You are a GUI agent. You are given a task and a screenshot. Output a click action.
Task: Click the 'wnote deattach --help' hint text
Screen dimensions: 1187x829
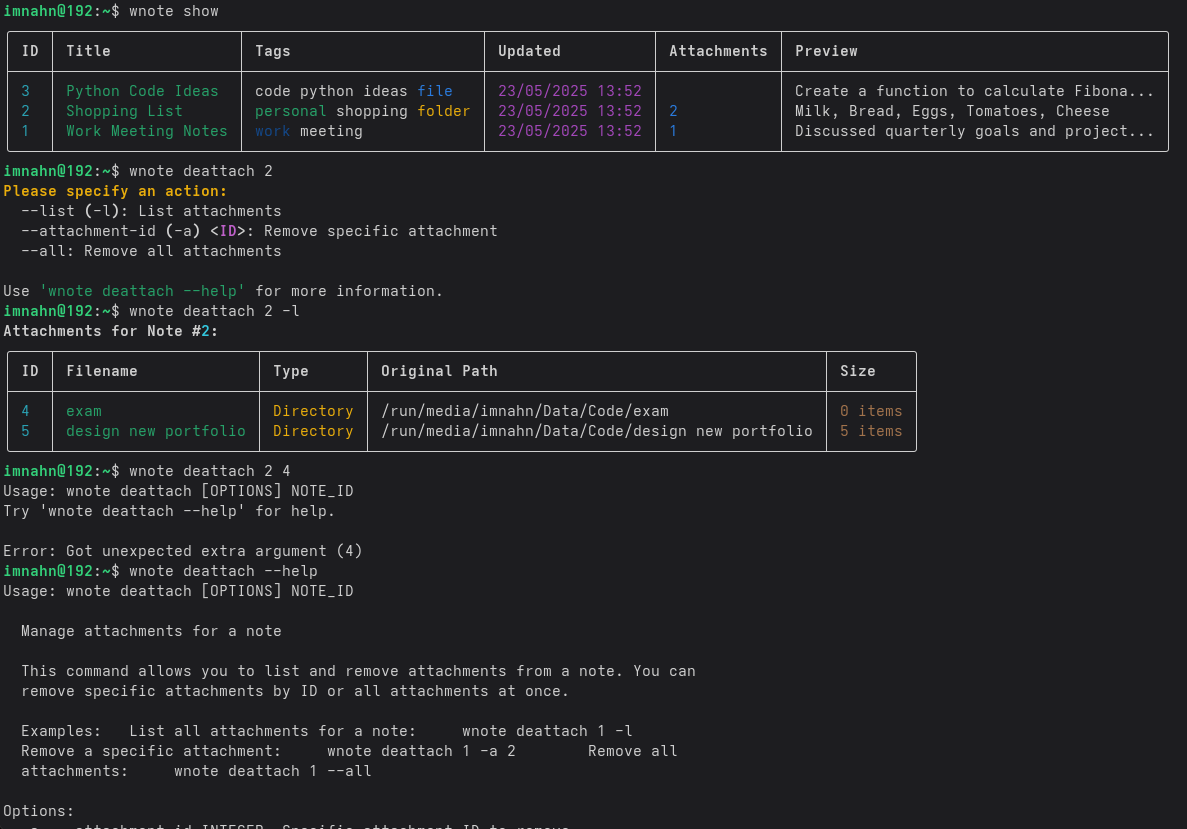coord(142,291)
